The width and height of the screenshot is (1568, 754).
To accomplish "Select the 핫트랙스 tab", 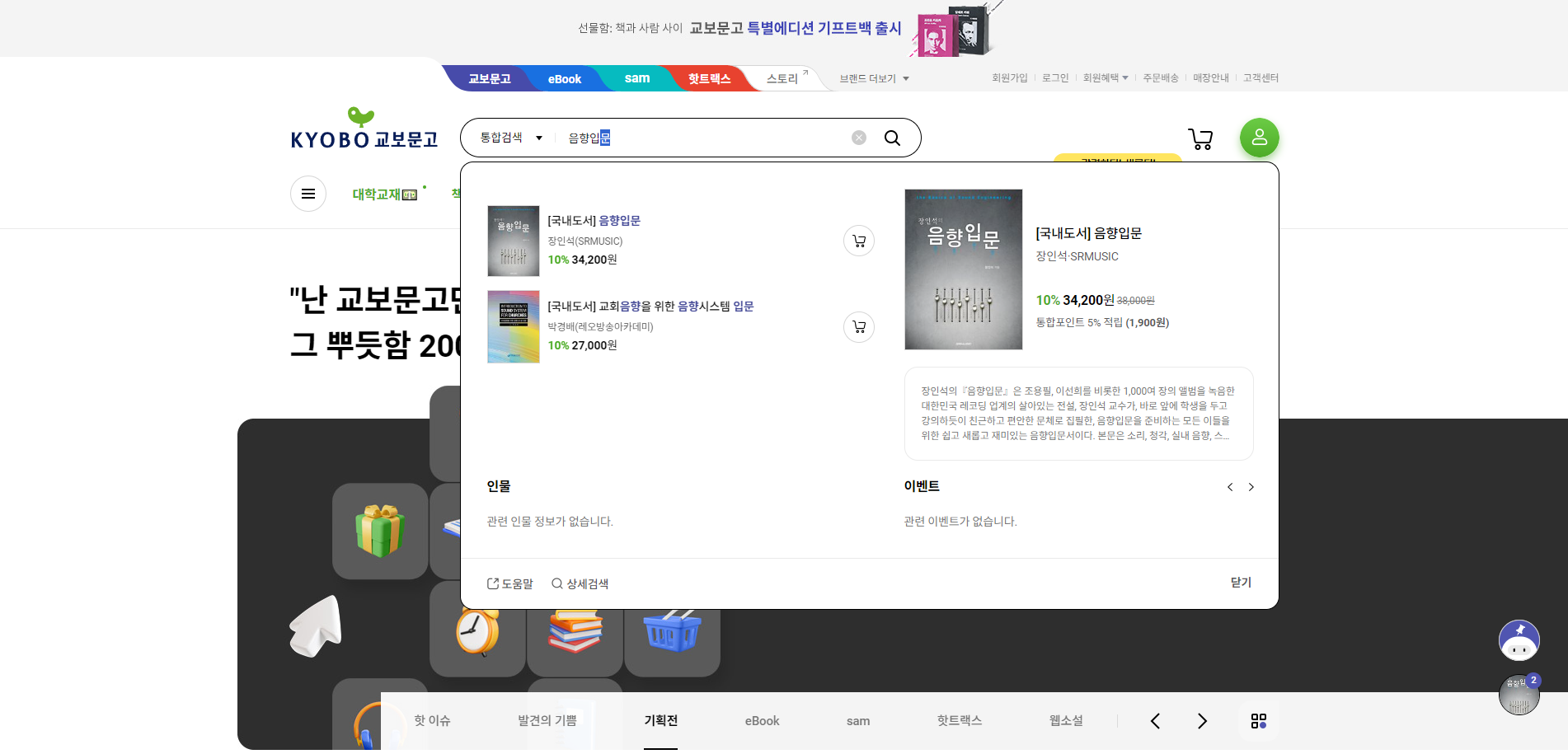I will [710, 78].
